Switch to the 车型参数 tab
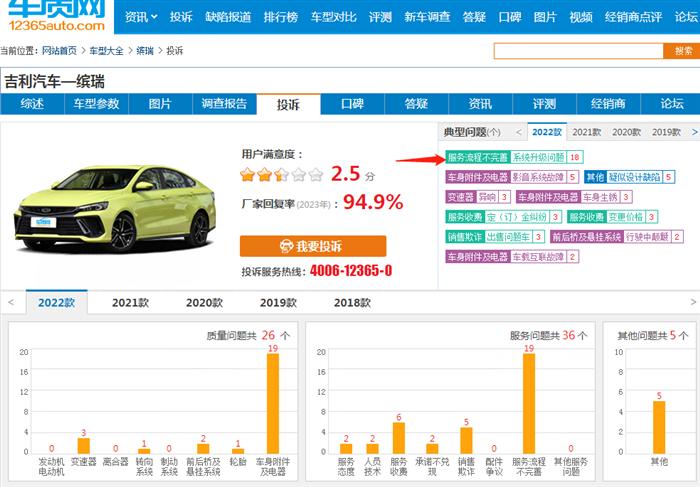 [96, 104]
